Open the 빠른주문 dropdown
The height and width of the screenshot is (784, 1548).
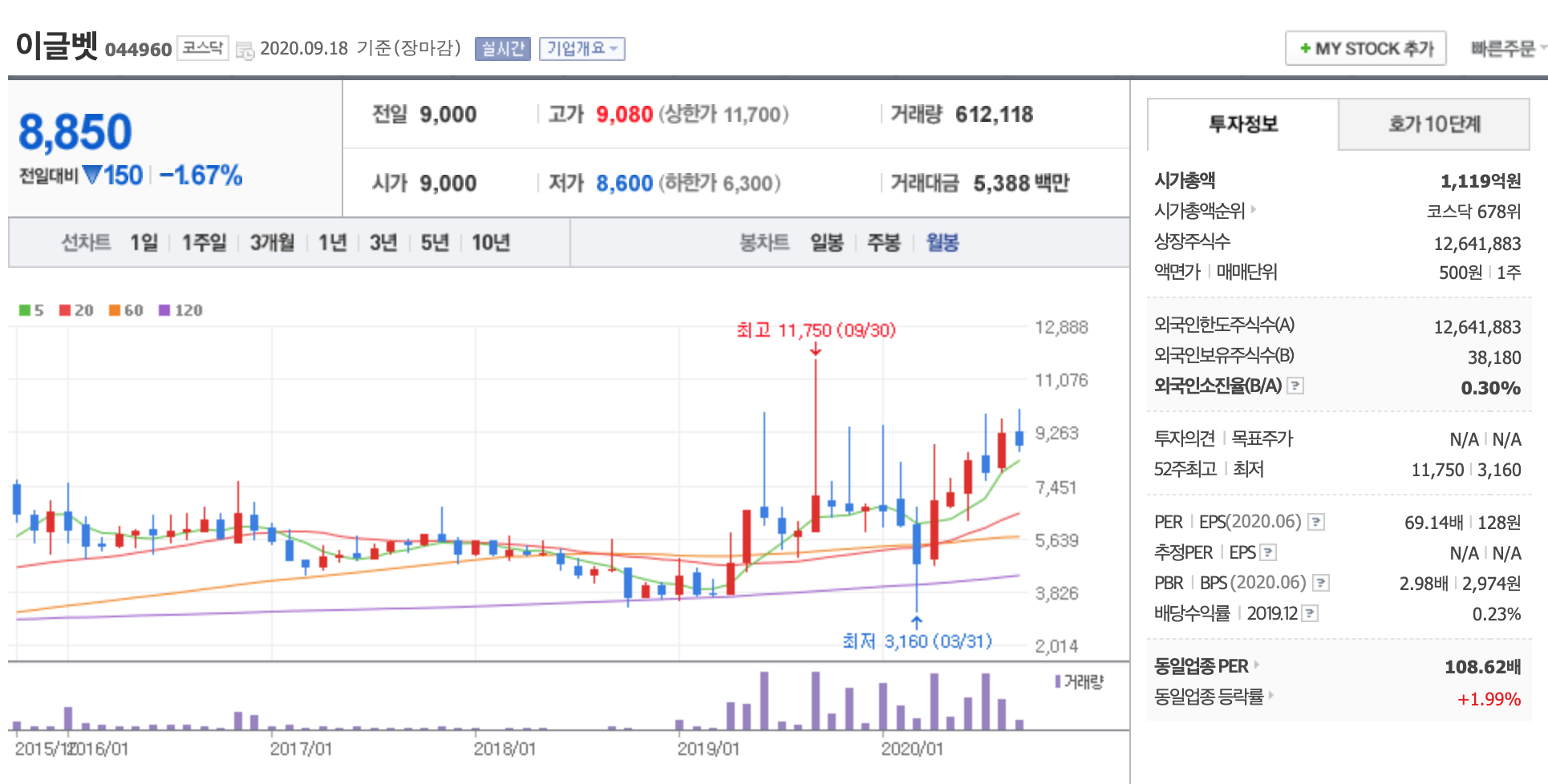click(x=1508, y=49)
